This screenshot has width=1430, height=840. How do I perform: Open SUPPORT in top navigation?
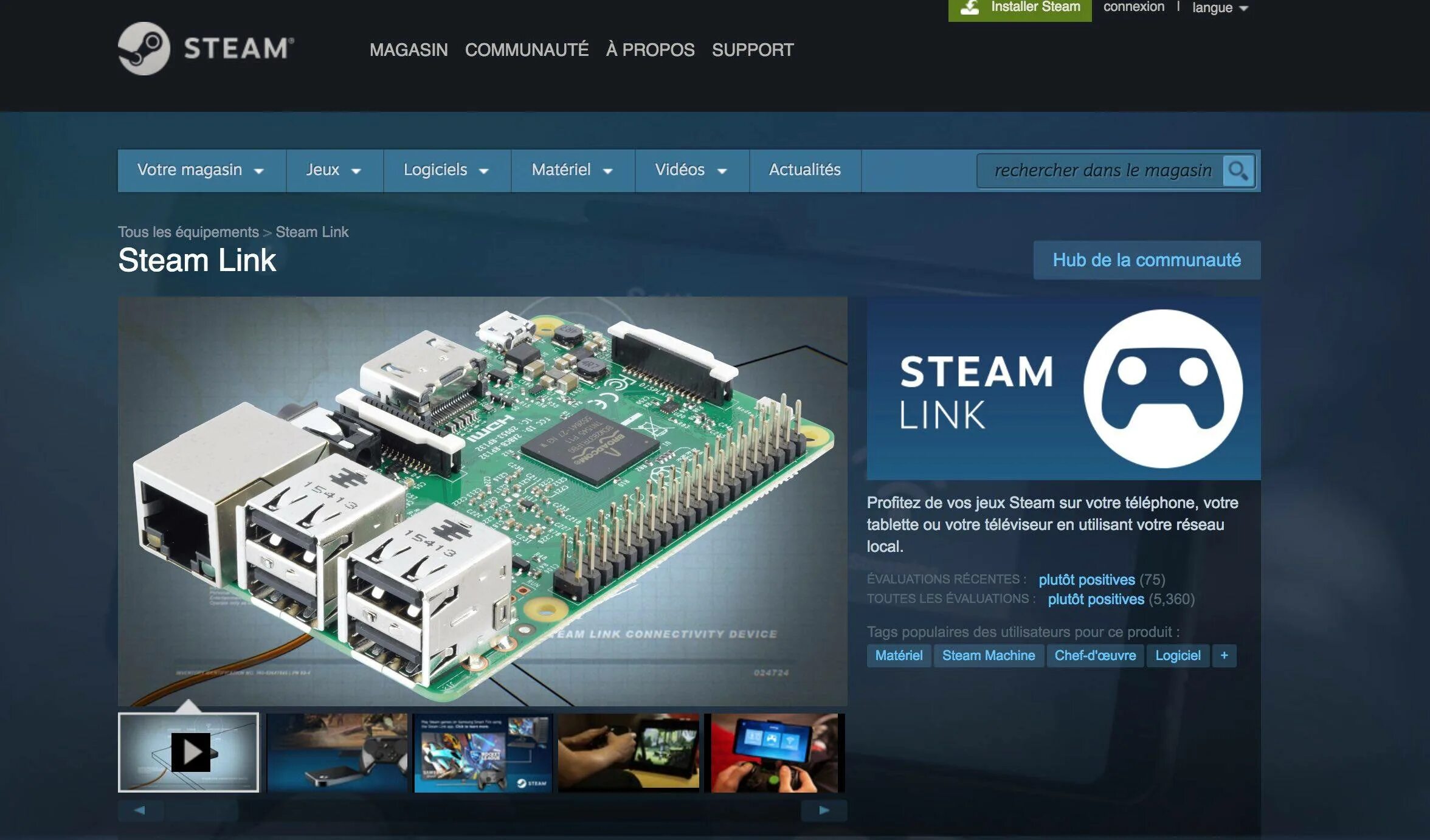coord(753,50)
